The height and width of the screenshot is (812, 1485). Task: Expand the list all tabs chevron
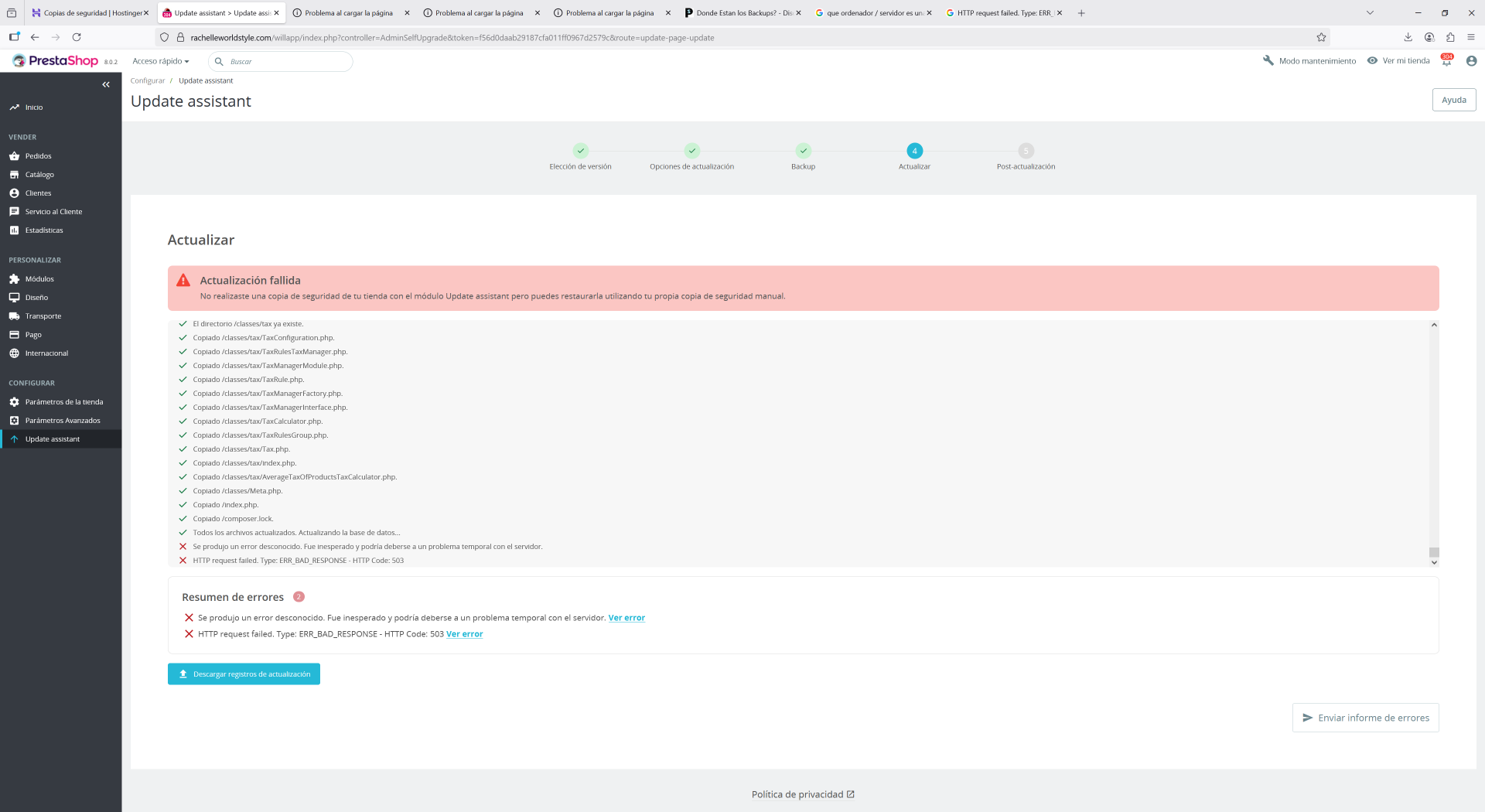tap(1370, 13)
